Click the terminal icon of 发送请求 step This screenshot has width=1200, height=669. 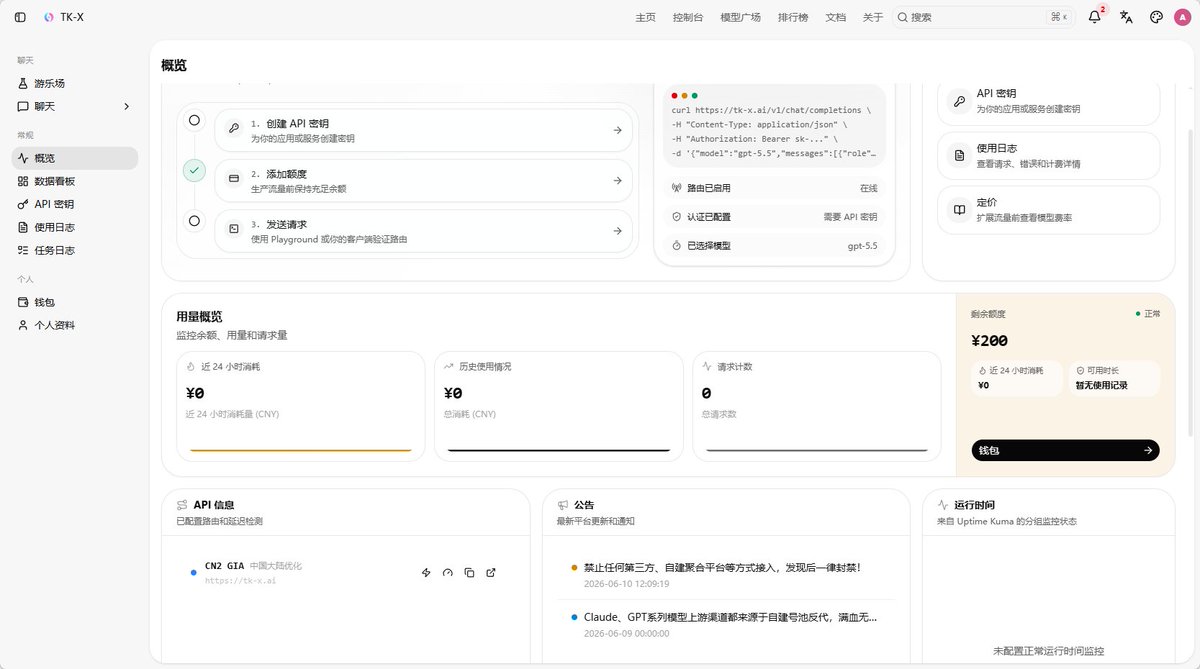coord(234,230)
